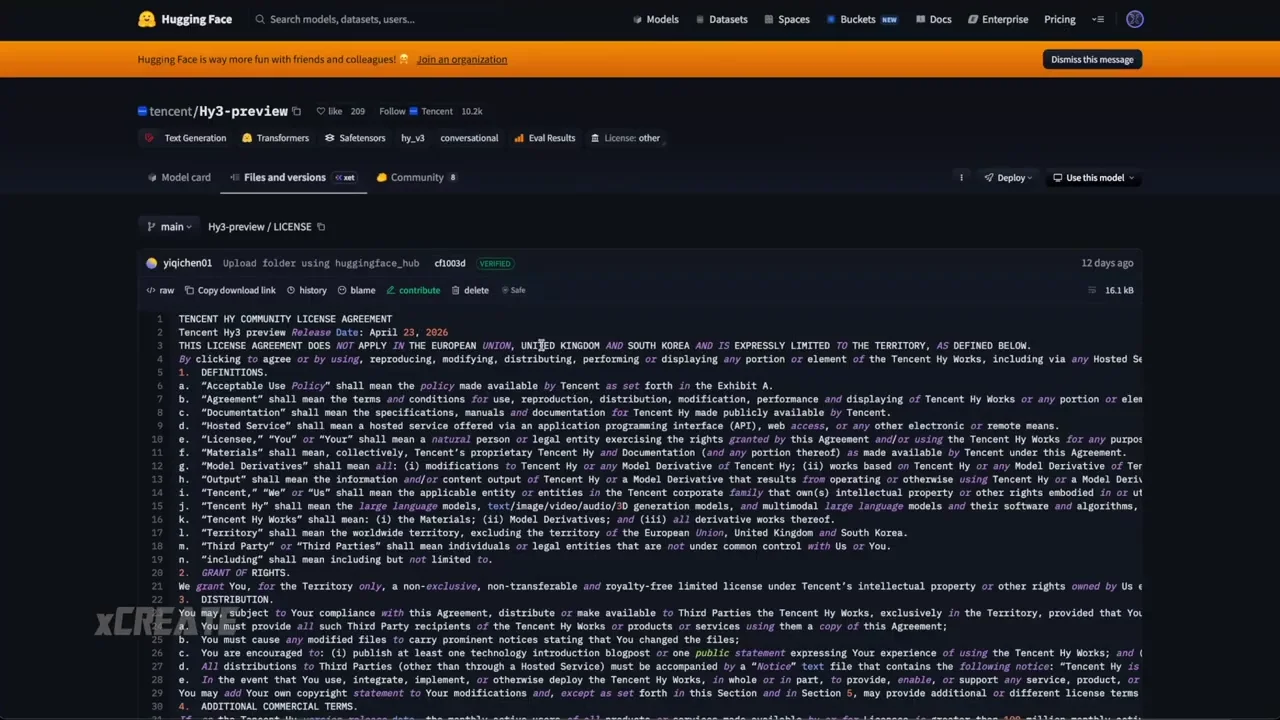The width and height of the screenshot is (1280, 720).
Task: Click the Safe scan badge
Action: tap(513, 290)
